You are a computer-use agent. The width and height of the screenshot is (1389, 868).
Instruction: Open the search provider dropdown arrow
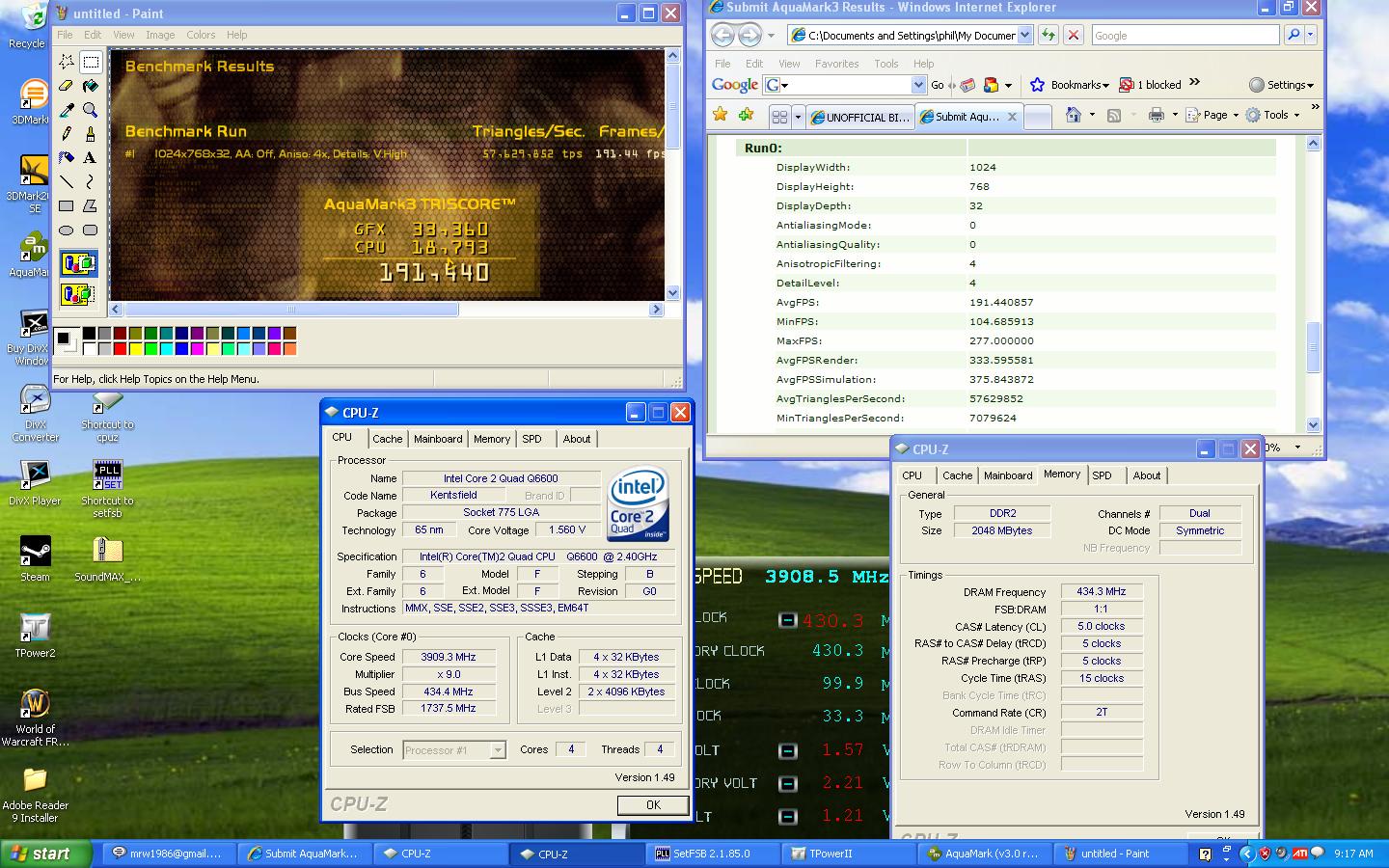[x=1313, y=35]
